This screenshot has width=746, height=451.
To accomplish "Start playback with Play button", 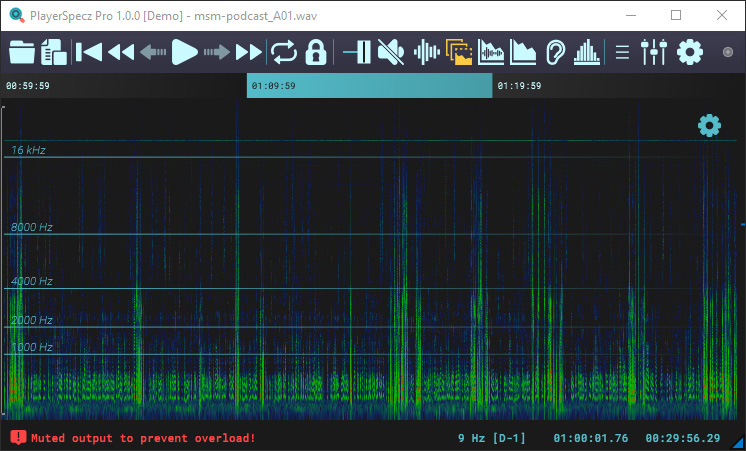I will pos(184,52).
